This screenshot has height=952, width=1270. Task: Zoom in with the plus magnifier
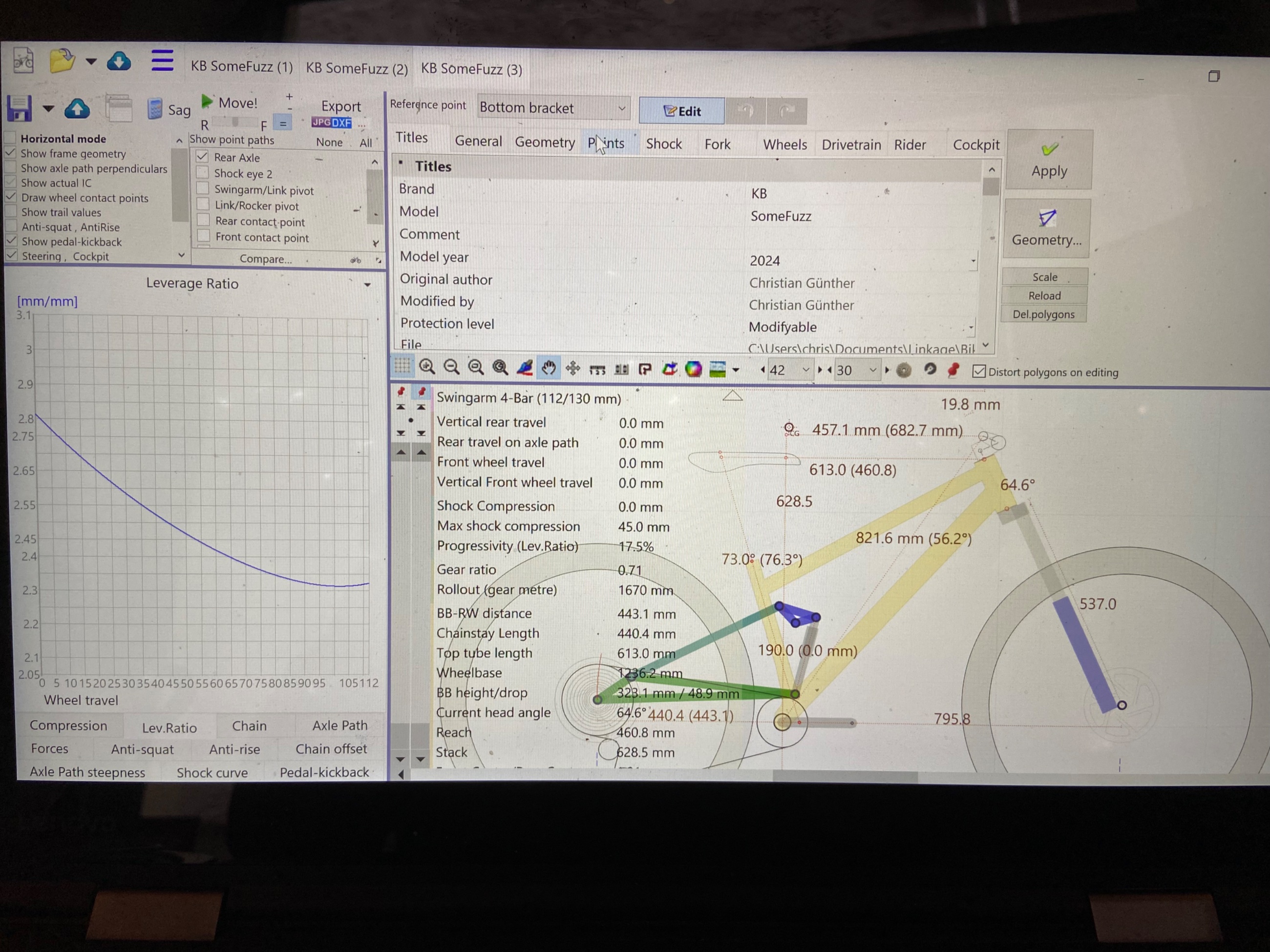[x=426, y=367]
